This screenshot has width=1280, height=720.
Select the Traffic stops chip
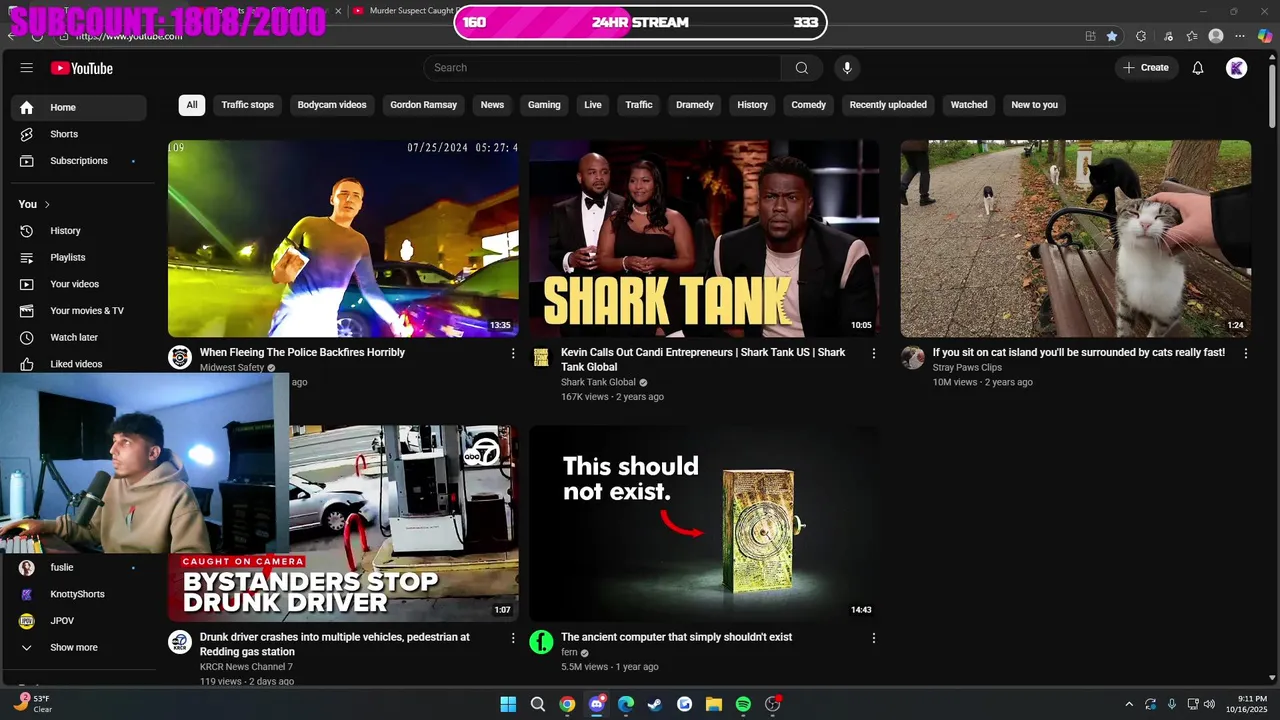[x=248, y=105]
